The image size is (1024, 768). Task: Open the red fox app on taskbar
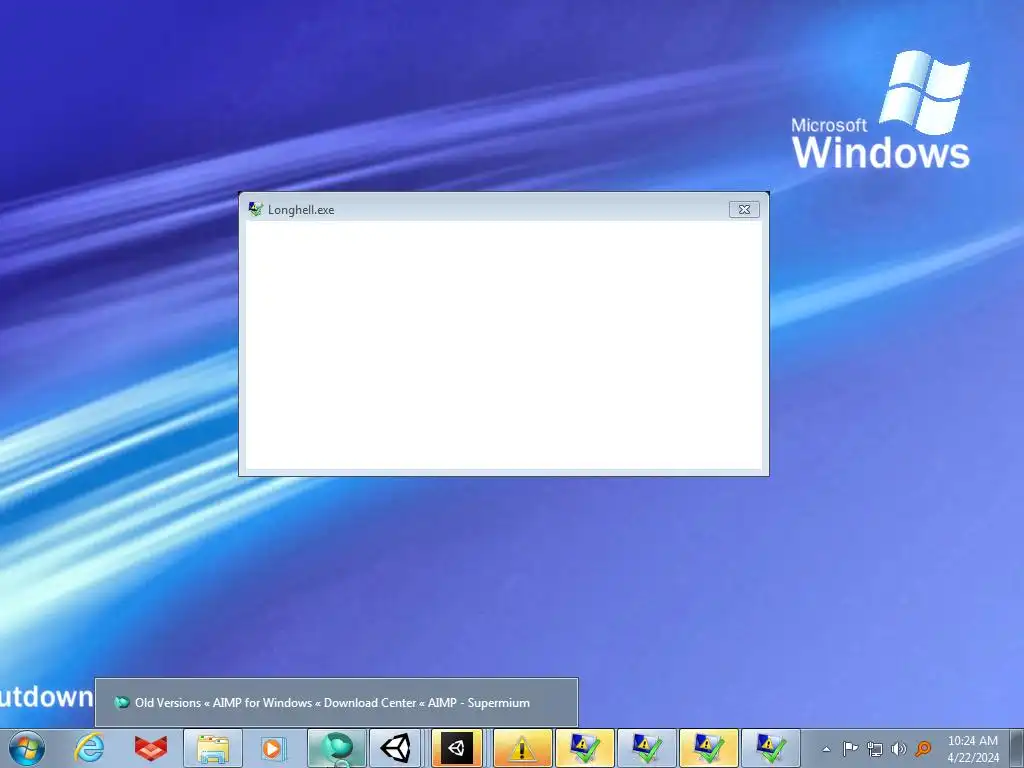click(x=151, y=748)
